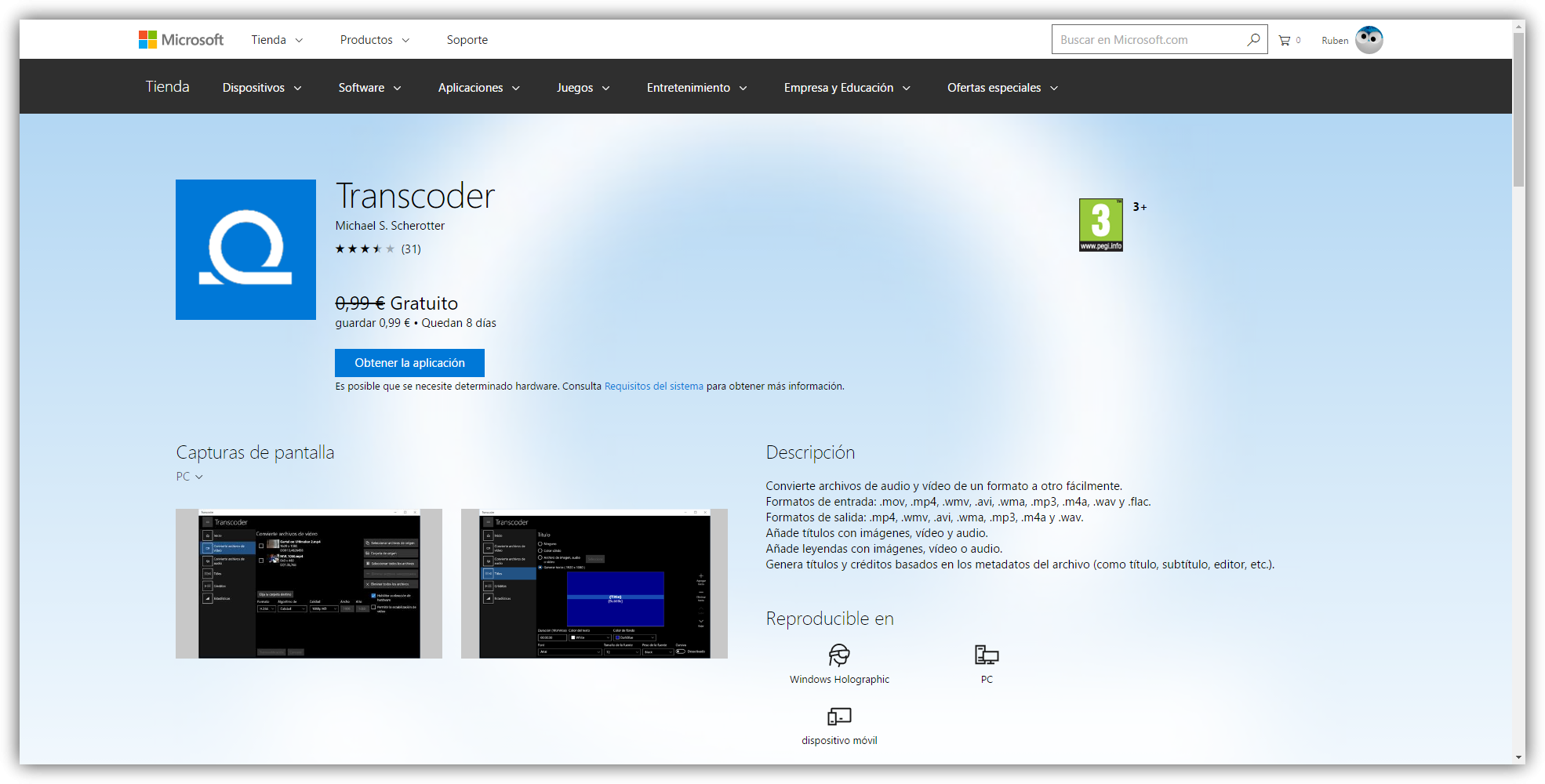Click the Tienda store heading

168,86
